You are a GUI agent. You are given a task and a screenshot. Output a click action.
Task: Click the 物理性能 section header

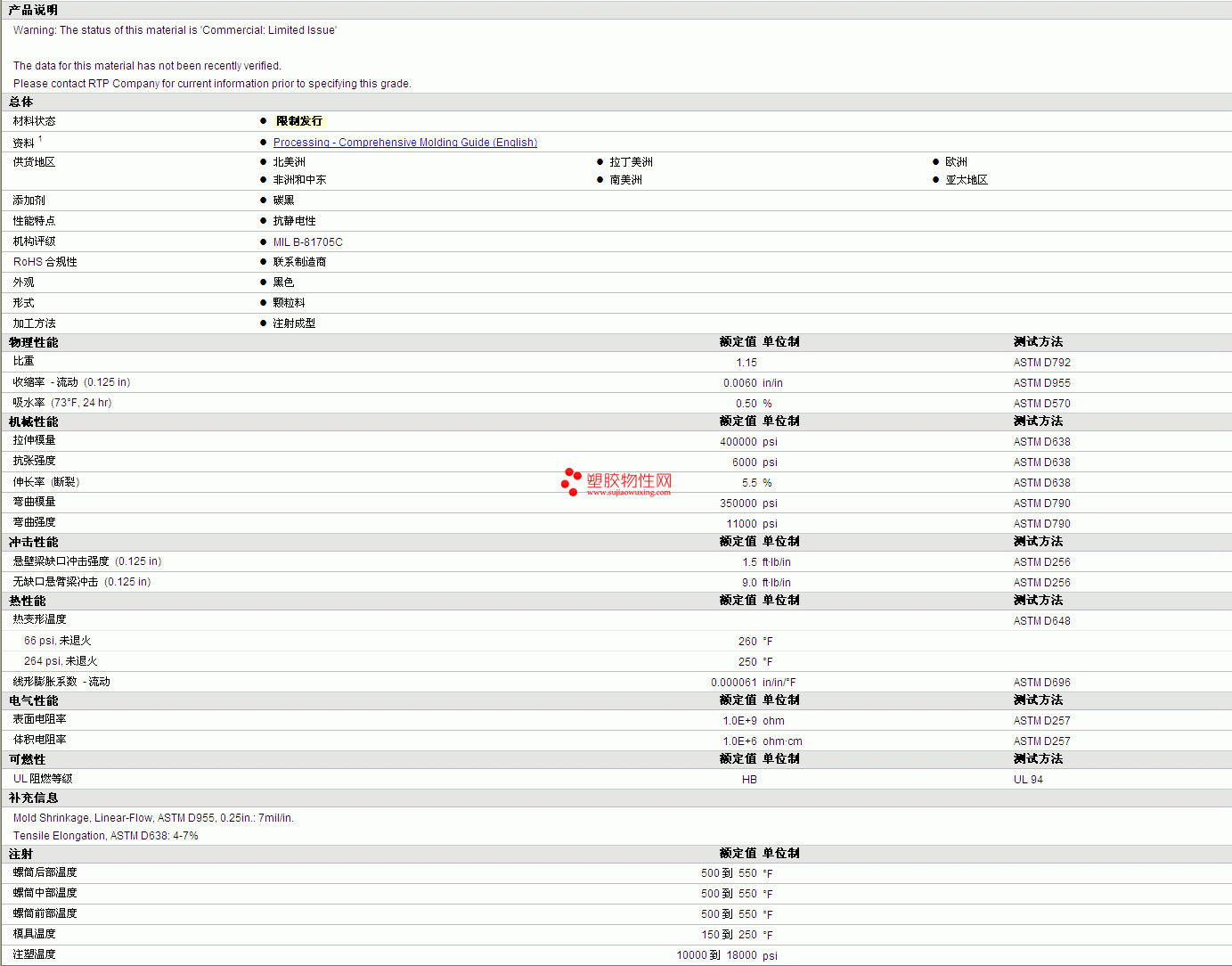[33, 342]
